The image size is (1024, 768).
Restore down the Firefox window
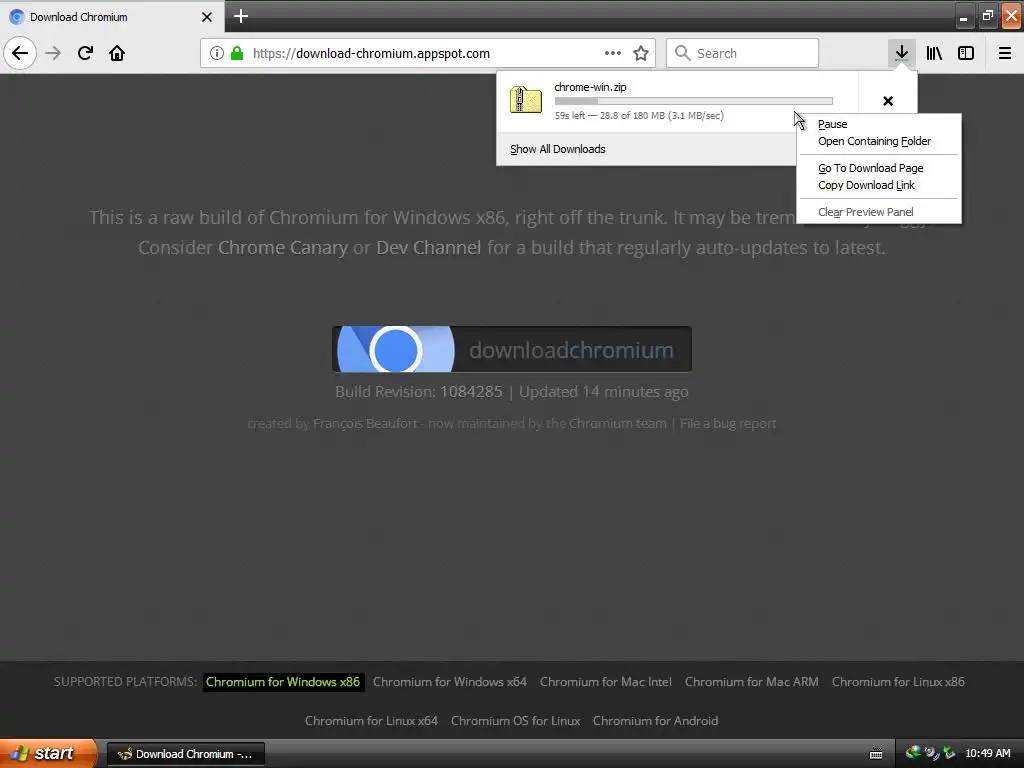(x=987, y=17)
